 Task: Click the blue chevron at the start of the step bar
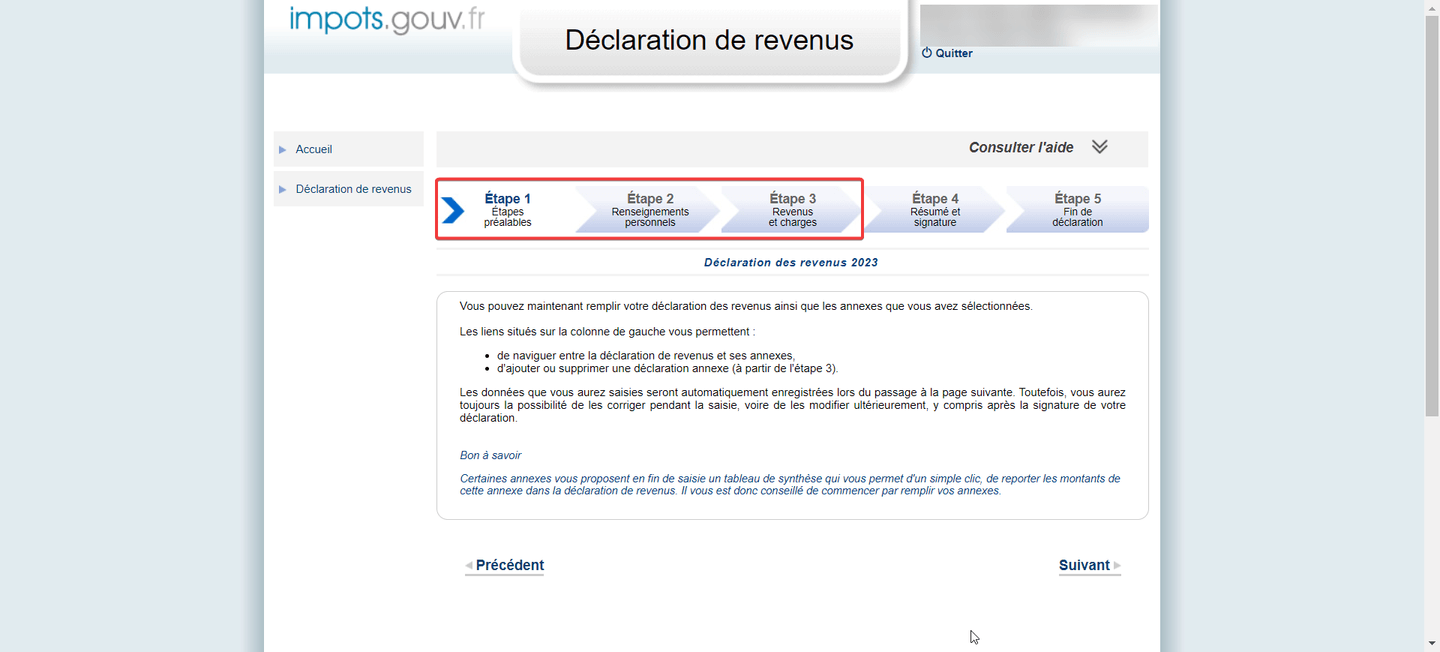point(455,209)
